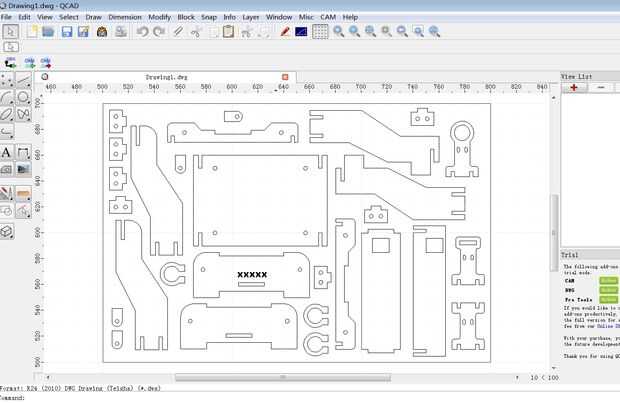Open the Line tools in left toolbox

pyautogui.click(x=23, y=79)
